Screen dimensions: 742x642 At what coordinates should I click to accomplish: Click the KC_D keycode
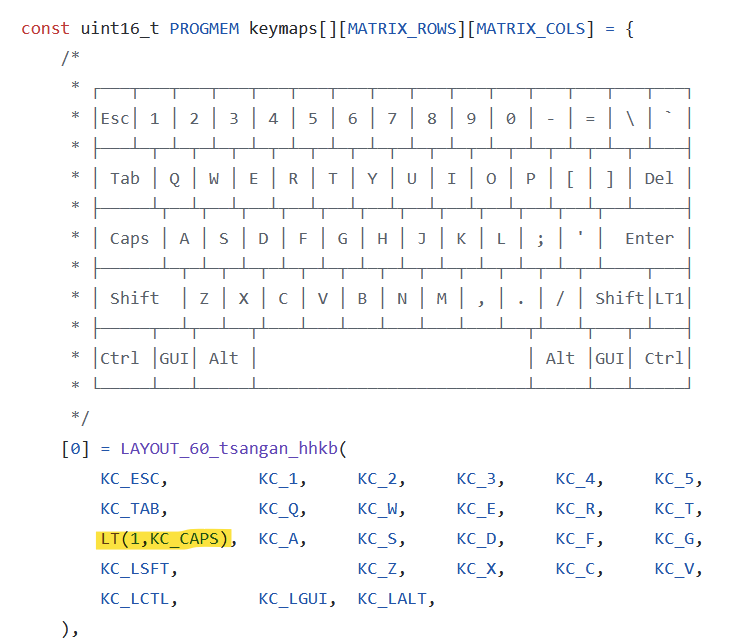click(x=477, y=539)
